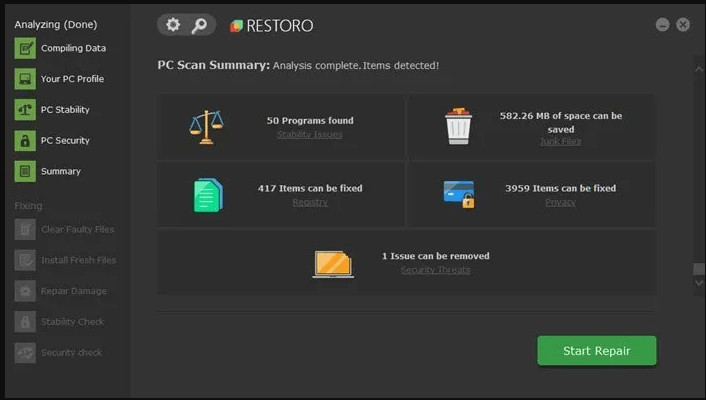The width and height of the screenshot is (706, 400).
Task: Click the scrollbar up arrow
Action: [699, 69]
